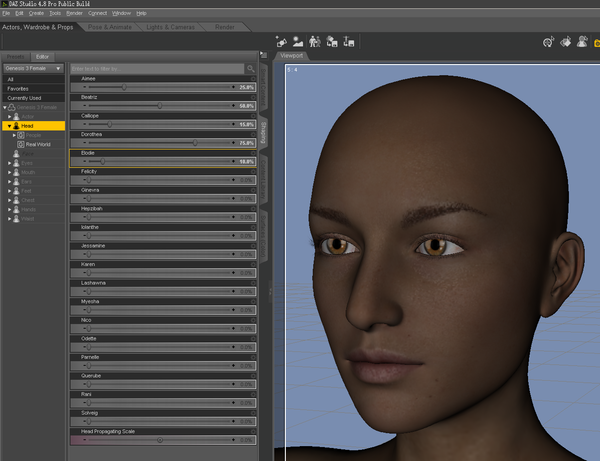The width and height of the screenshot is (600, 461).
Task: Collapse the Head tree node
Action: click(x=9, y=126)
